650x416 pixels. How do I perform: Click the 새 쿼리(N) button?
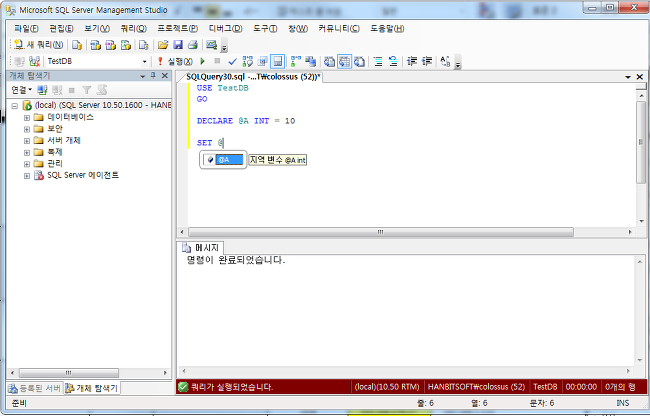tap(38, 45)
